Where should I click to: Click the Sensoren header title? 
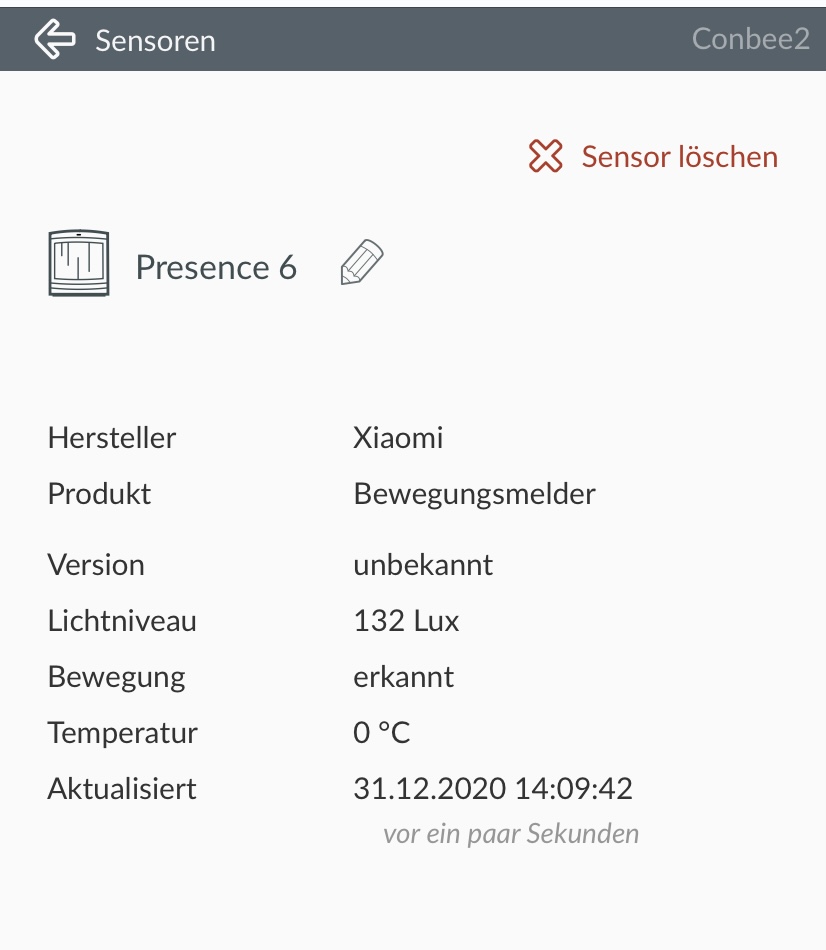[x=155, y=41]
